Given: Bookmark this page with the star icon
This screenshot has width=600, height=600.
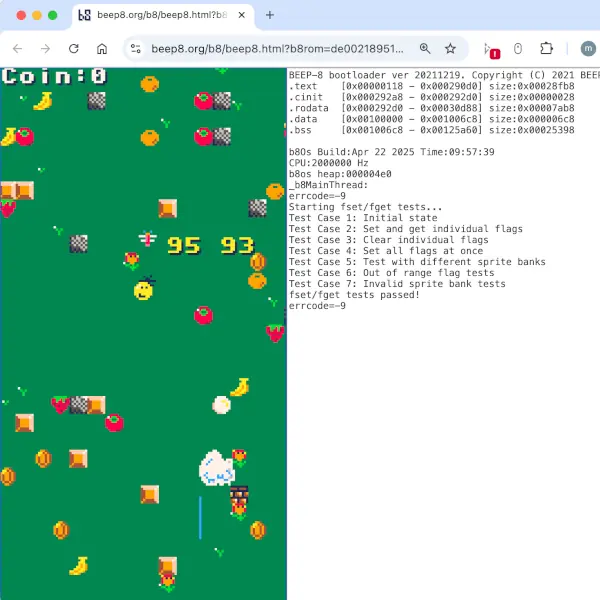Looking at the screenshot, I should click(451, 48).
